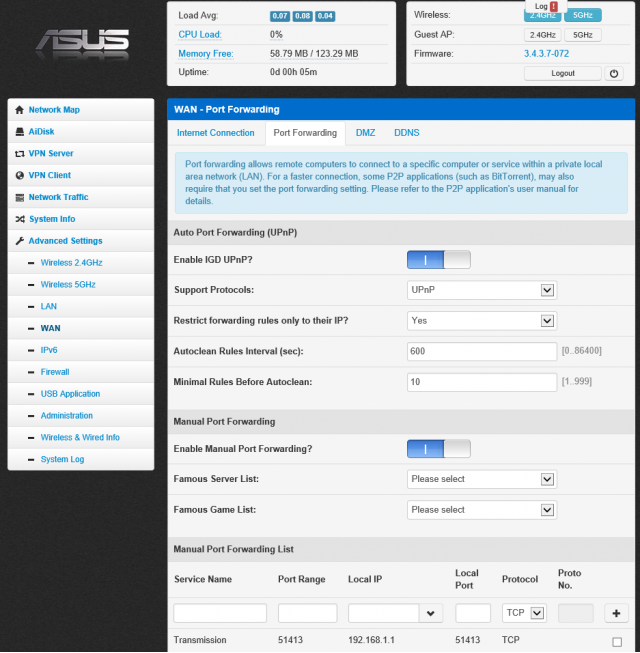
Task: Open the Famous Game List dropdown
Action: pyautogui.click(x=482, y=510)
